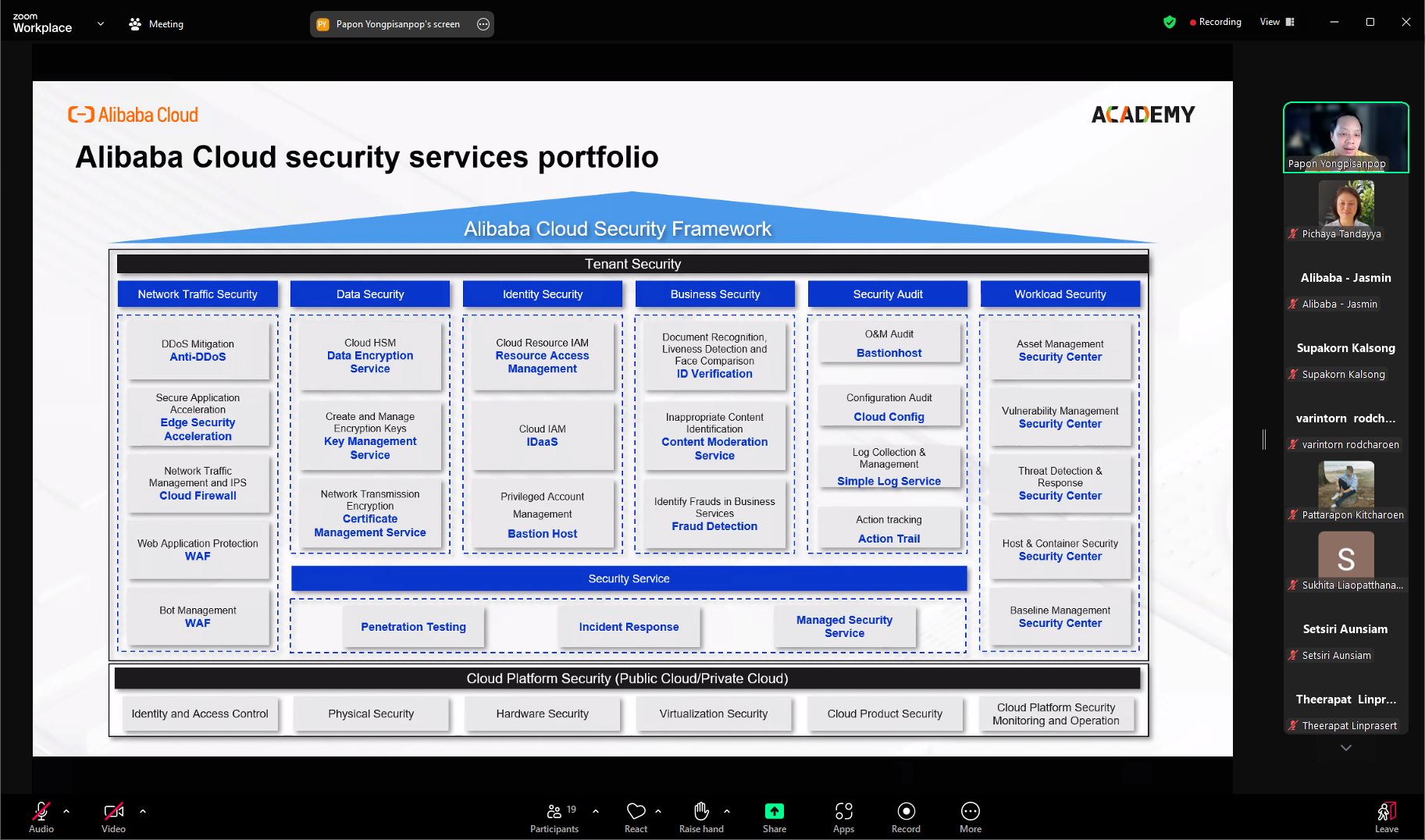
Task: Collapse the Workplace dropdown arrow
Action: coord(100,23)
